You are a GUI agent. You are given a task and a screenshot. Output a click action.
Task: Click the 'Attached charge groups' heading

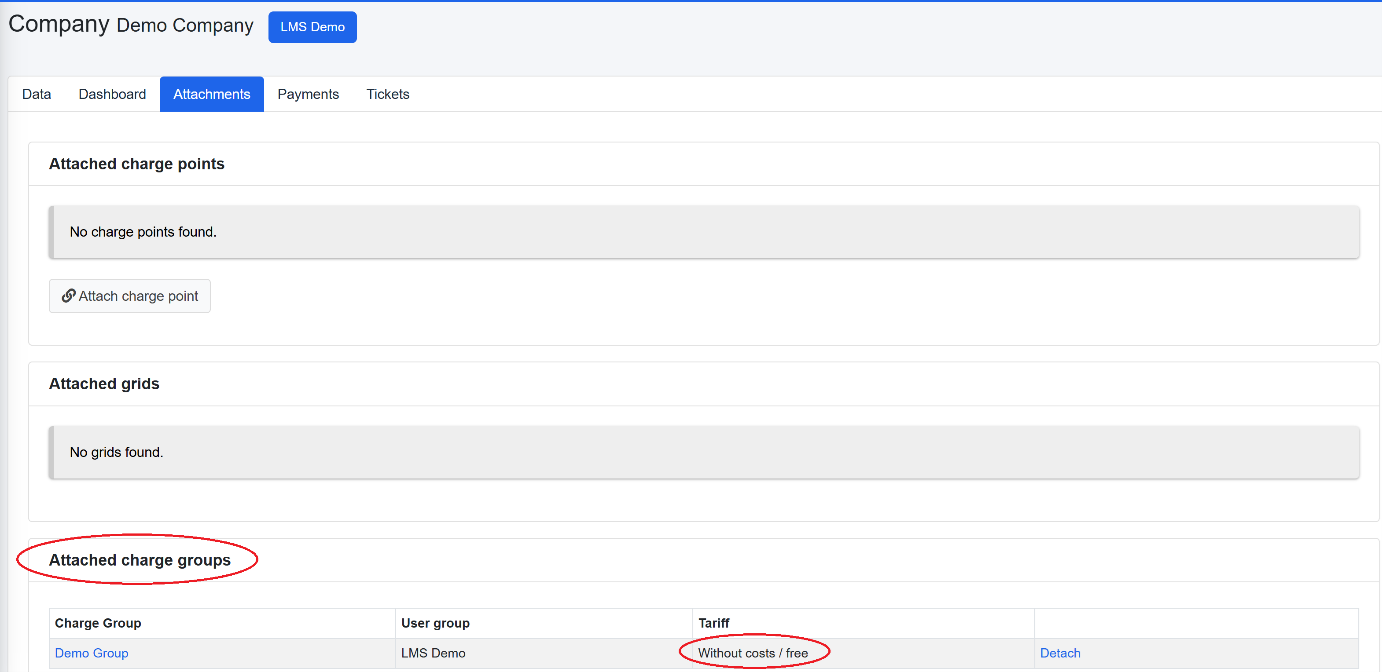tap(140, 560)
